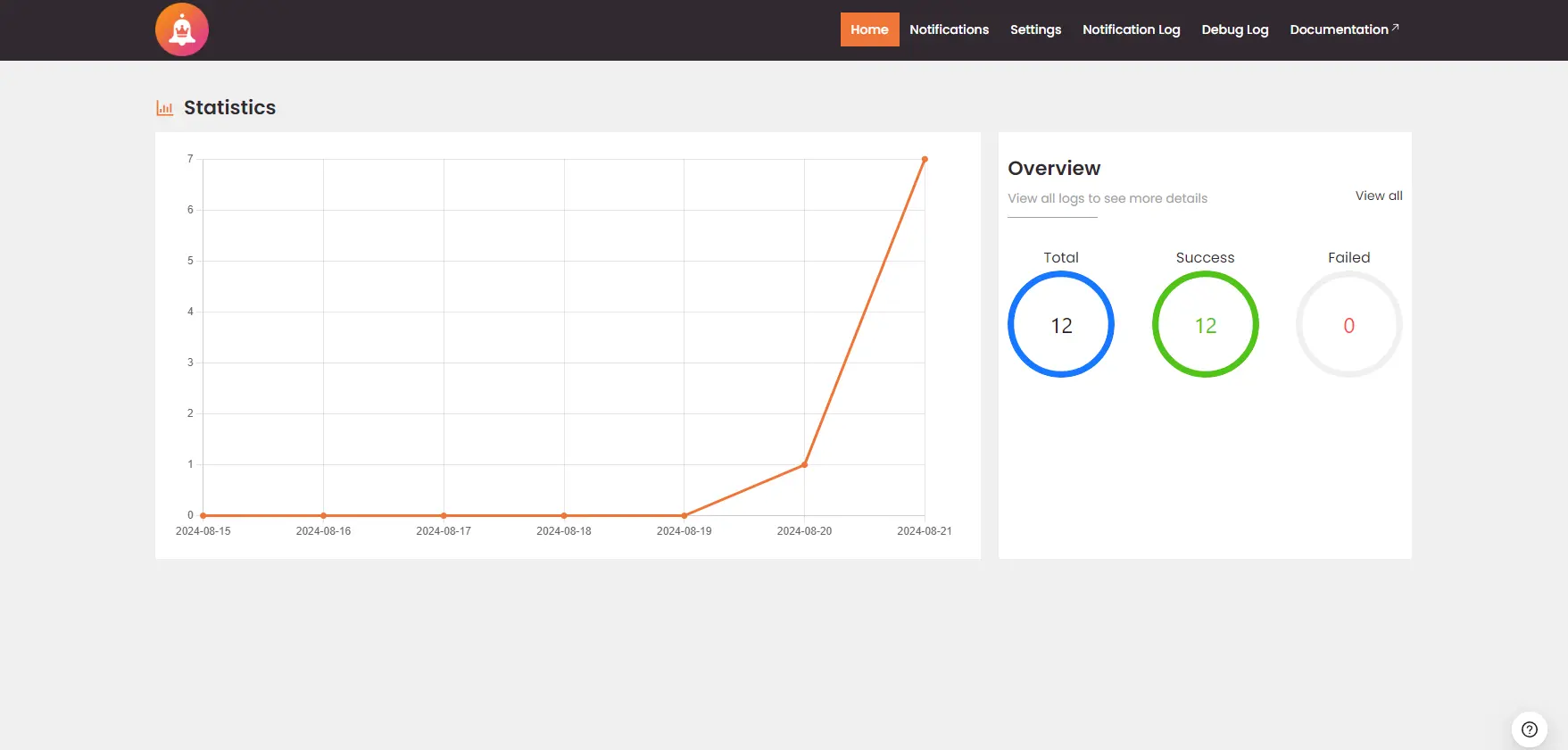Go to the Notifications menu item

pyautogui.click(x=949, y=29)
